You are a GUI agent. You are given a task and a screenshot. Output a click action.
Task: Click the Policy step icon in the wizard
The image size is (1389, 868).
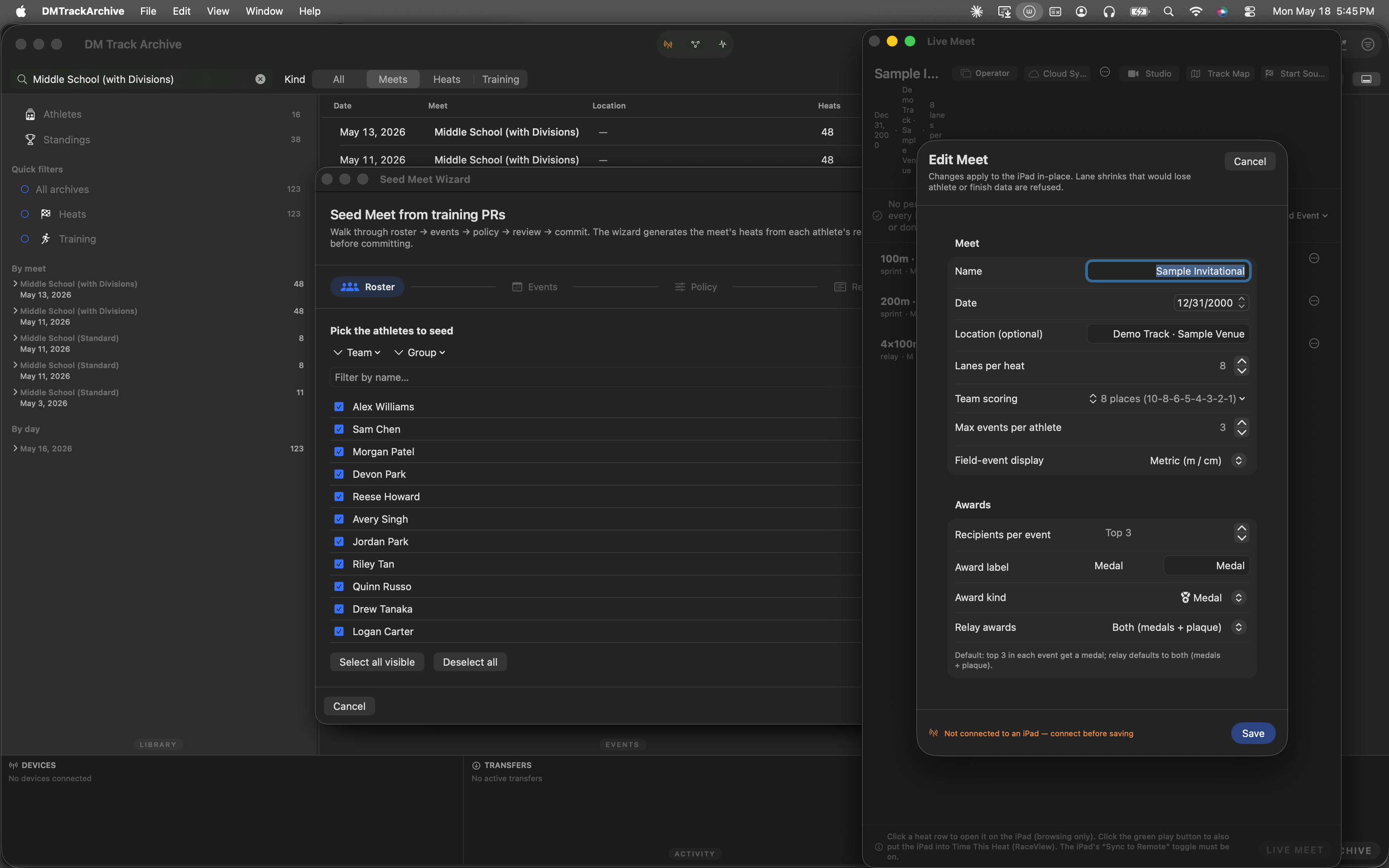[679, 287]
